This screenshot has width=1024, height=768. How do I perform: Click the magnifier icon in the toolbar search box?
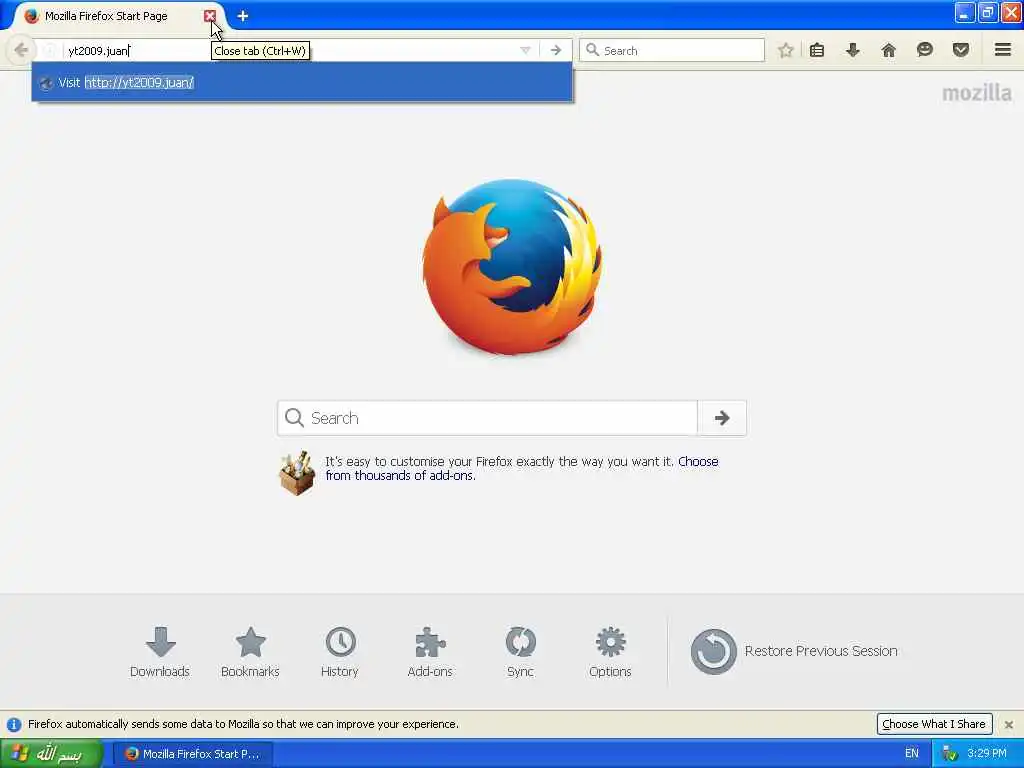pos(592,50)
